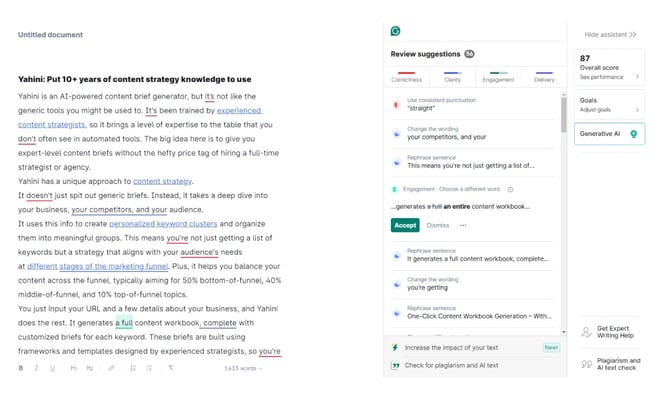Viewport: 666px width, 400px height.
Task: Click the green Engagement icon on the open suggestion
Action: click(x=395, y=189)
